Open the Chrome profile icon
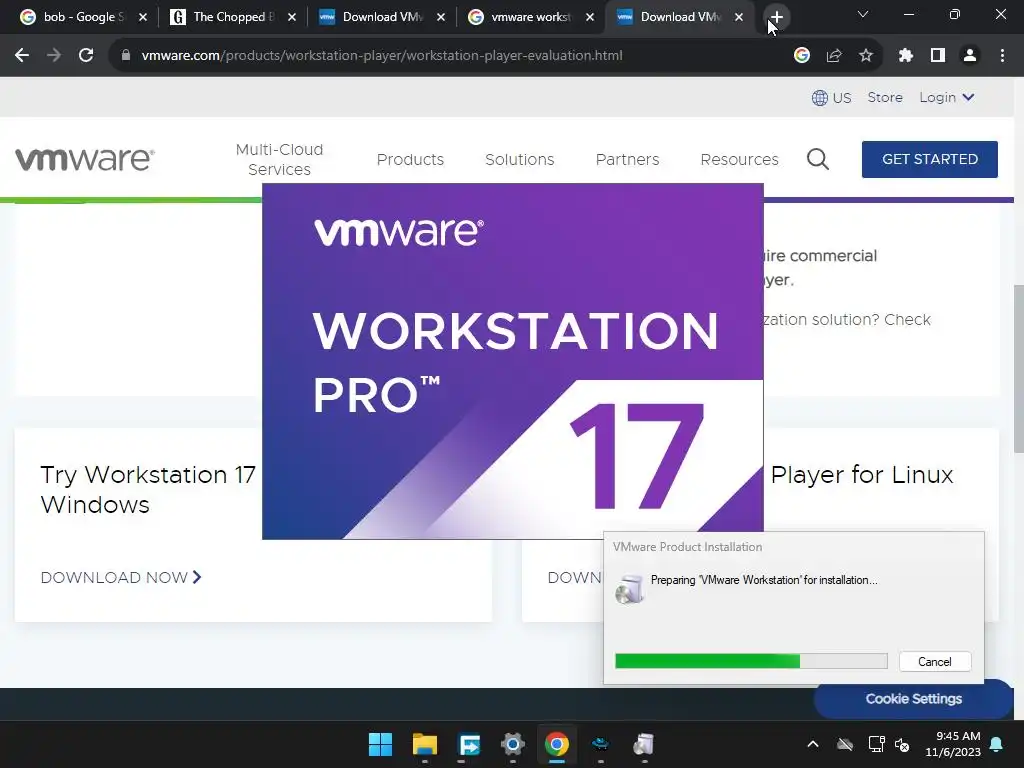 tap(970, 56)
